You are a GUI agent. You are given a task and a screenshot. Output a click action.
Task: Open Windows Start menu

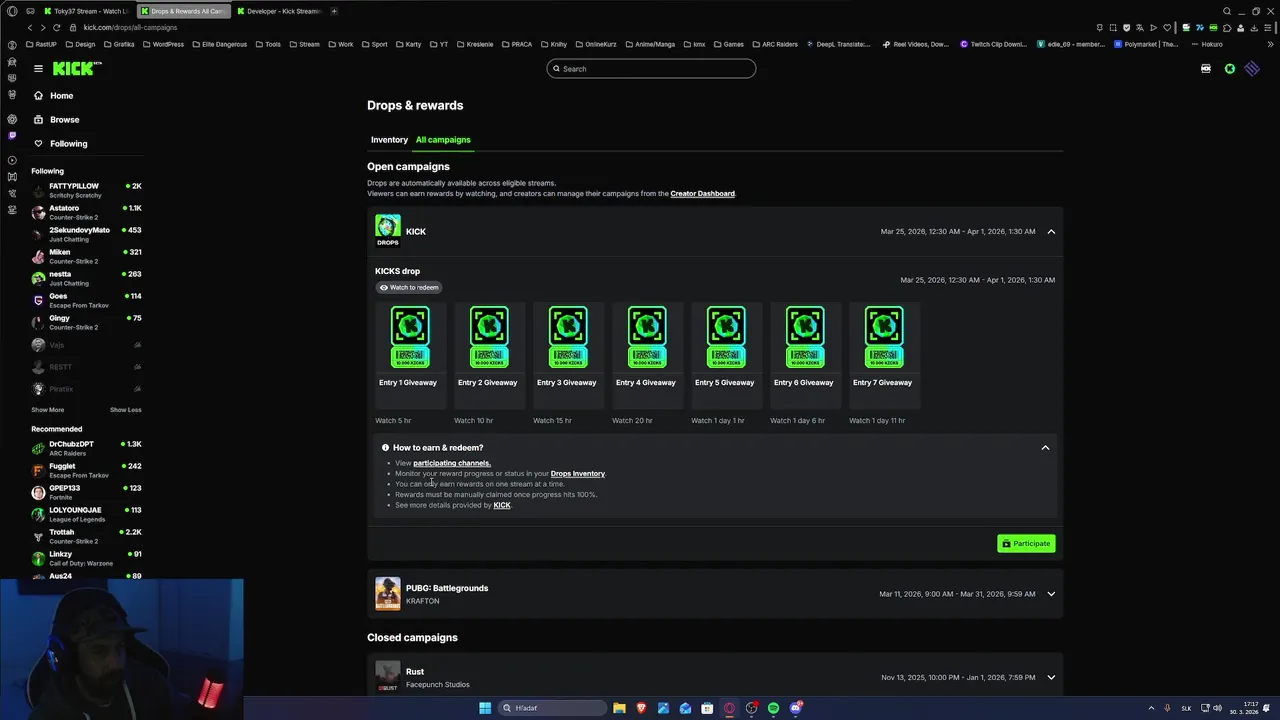[x=485, y=708]
